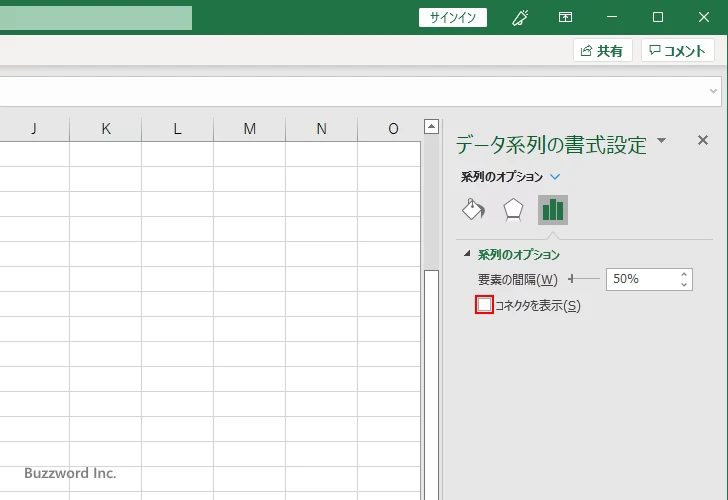Click the coming-soon features megaphone icon
This screenshot has width=728, height=500.
pyautogui.click(x=520, y=18)
